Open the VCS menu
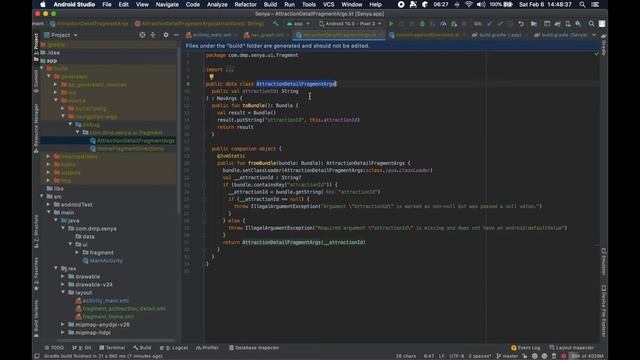640x360 pixels. (x=328, y=4)
